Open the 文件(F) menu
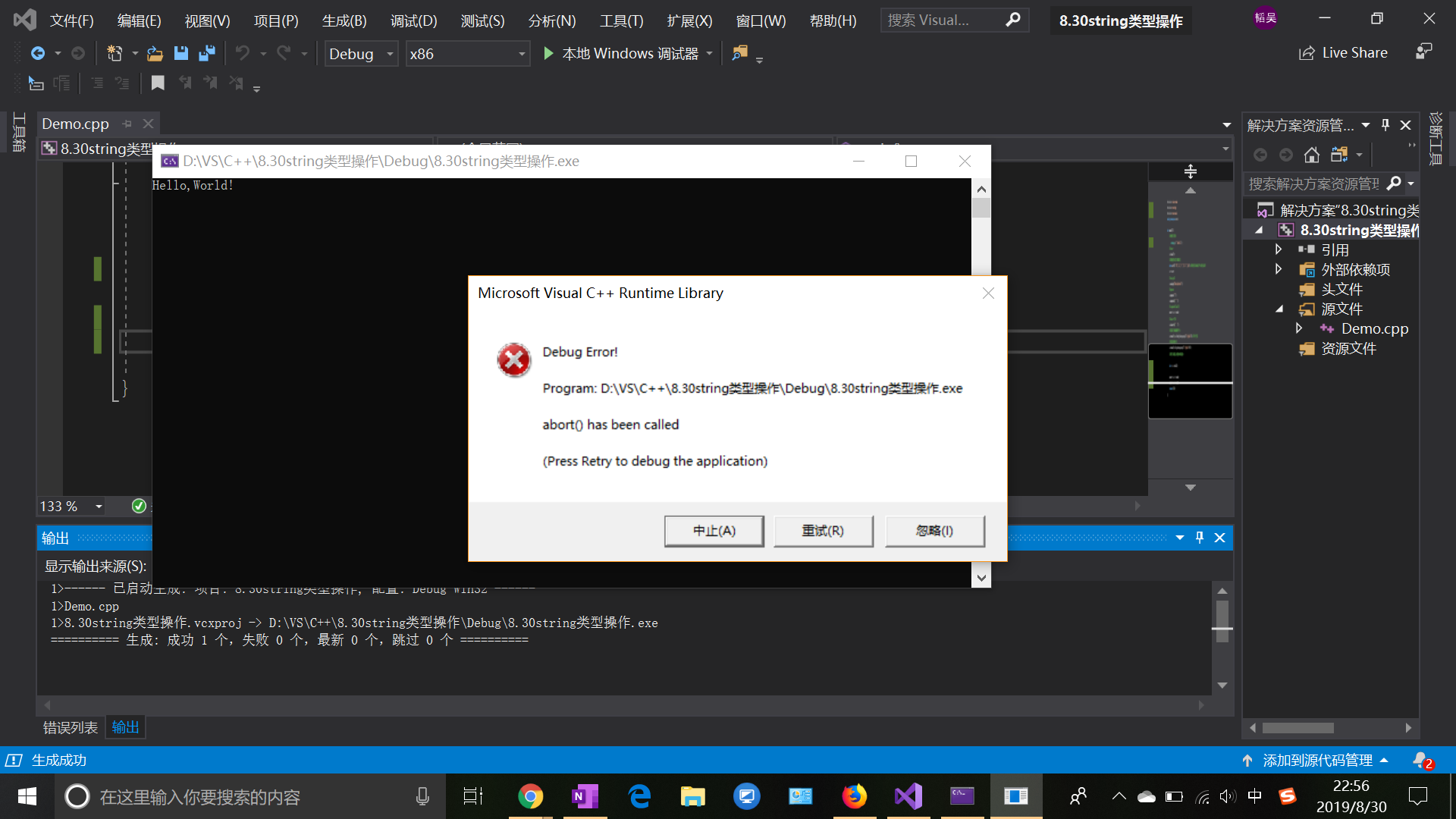This screenshot has width=1456, height=819. click(x=72, y=20)
